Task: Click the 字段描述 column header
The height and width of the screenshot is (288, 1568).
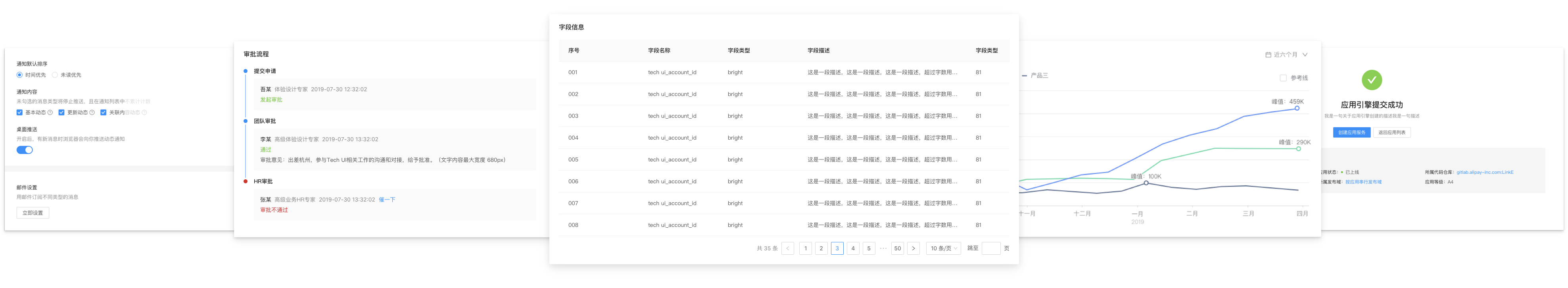Action: (x=818, y=50)
